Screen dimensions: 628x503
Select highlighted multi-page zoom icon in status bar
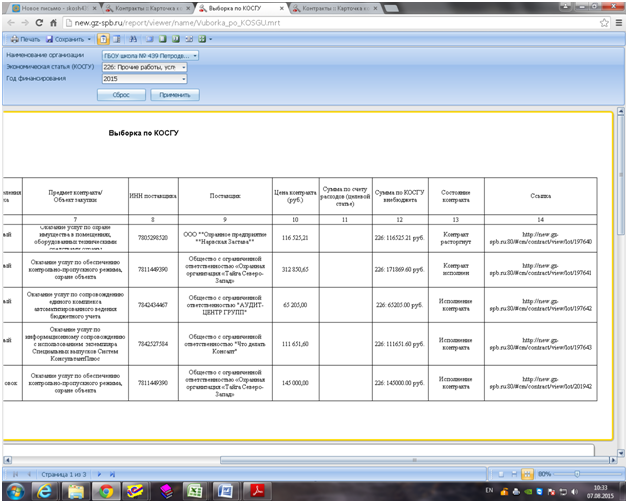(527, 474)
